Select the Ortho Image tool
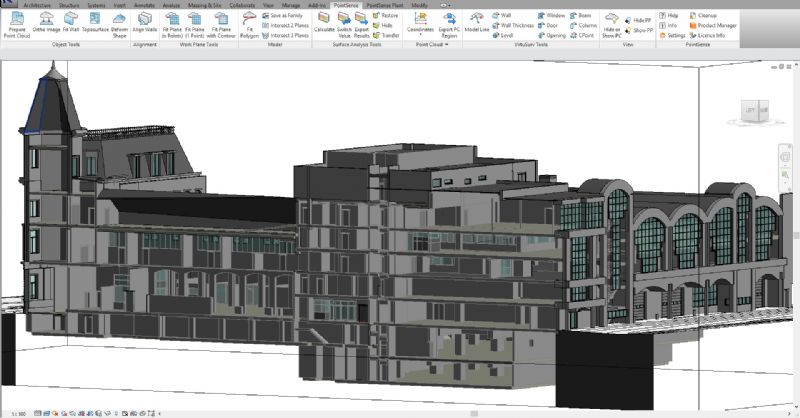The image size is (800, 418). [x=46, y=24]
